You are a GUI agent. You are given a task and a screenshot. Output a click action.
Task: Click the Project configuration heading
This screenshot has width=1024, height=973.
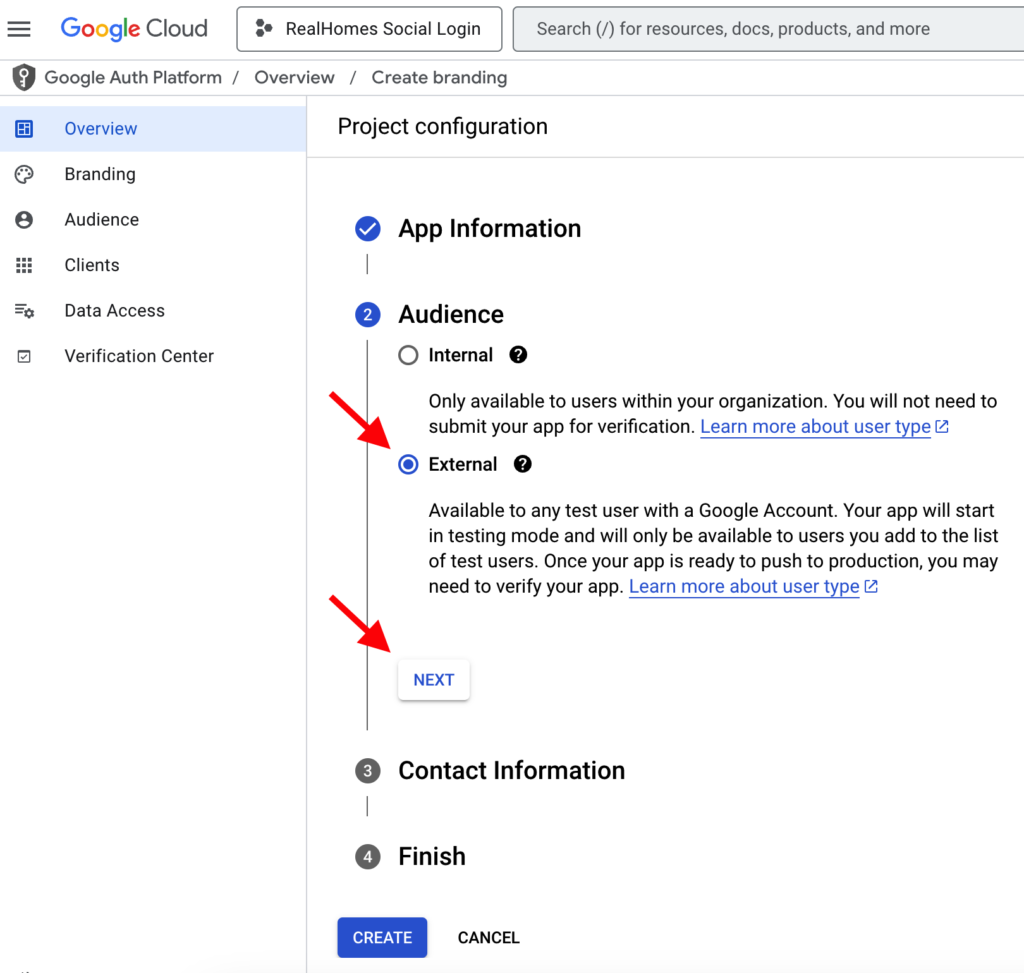(443, 126)
